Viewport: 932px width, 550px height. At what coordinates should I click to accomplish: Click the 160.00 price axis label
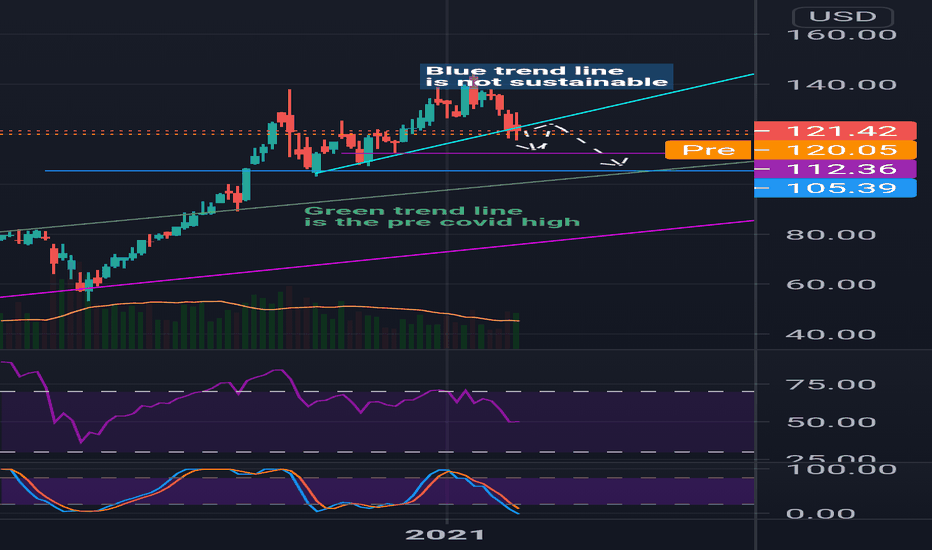click(841, 34)
